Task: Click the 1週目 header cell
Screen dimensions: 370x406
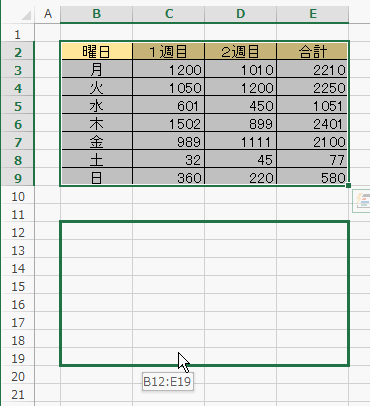Action: tap(169, 52)
